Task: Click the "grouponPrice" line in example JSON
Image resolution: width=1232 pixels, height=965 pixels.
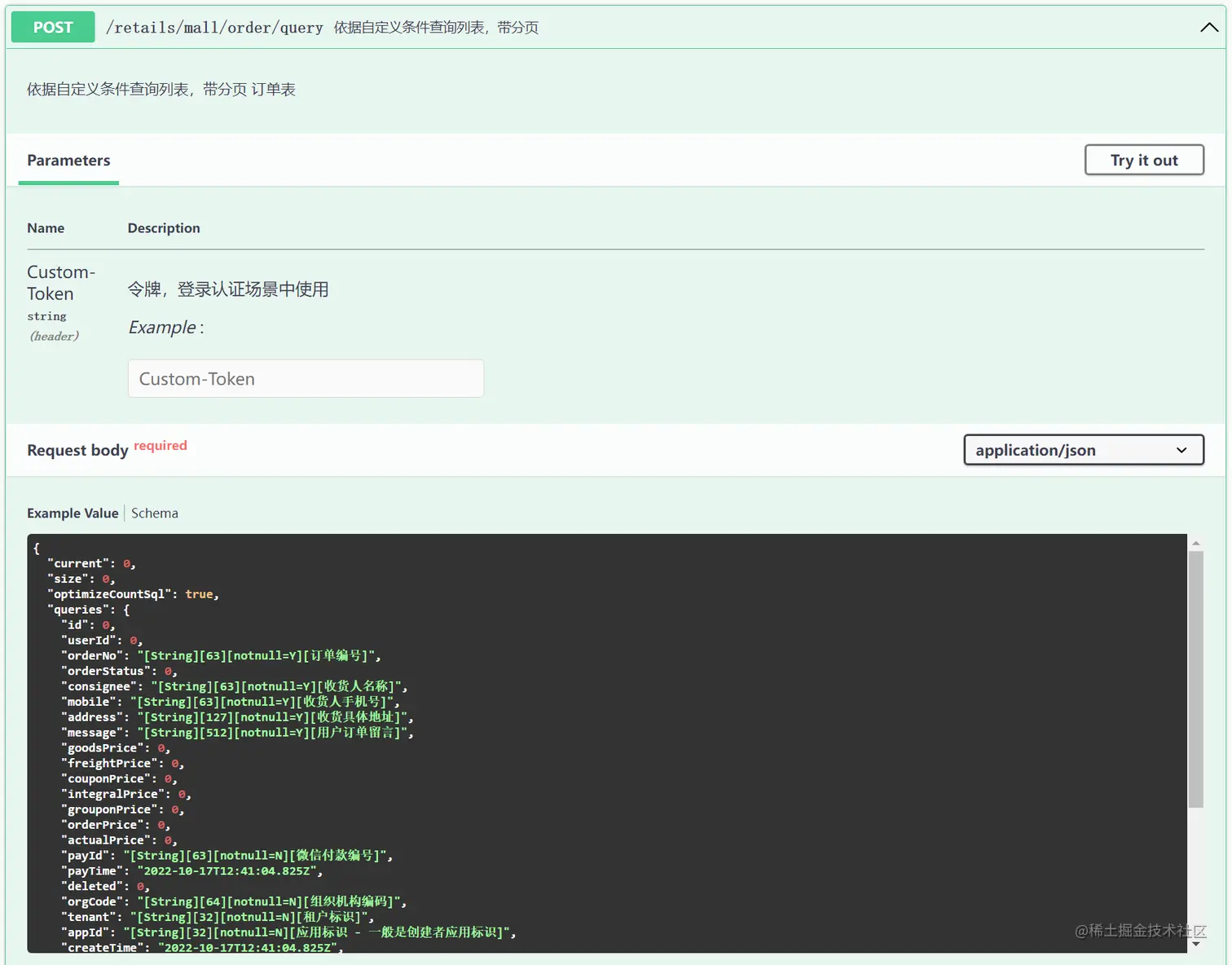Action: click(x=123, y=809)
